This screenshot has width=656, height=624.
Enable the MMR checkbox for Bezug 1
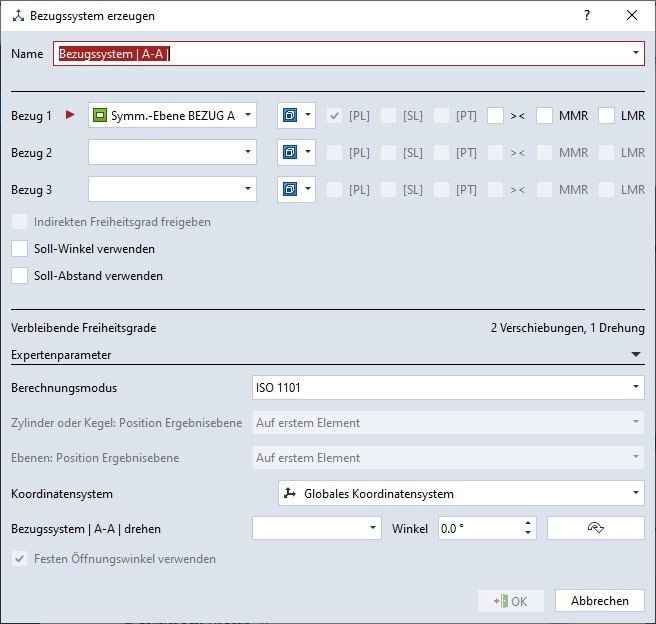pos(545,116)
